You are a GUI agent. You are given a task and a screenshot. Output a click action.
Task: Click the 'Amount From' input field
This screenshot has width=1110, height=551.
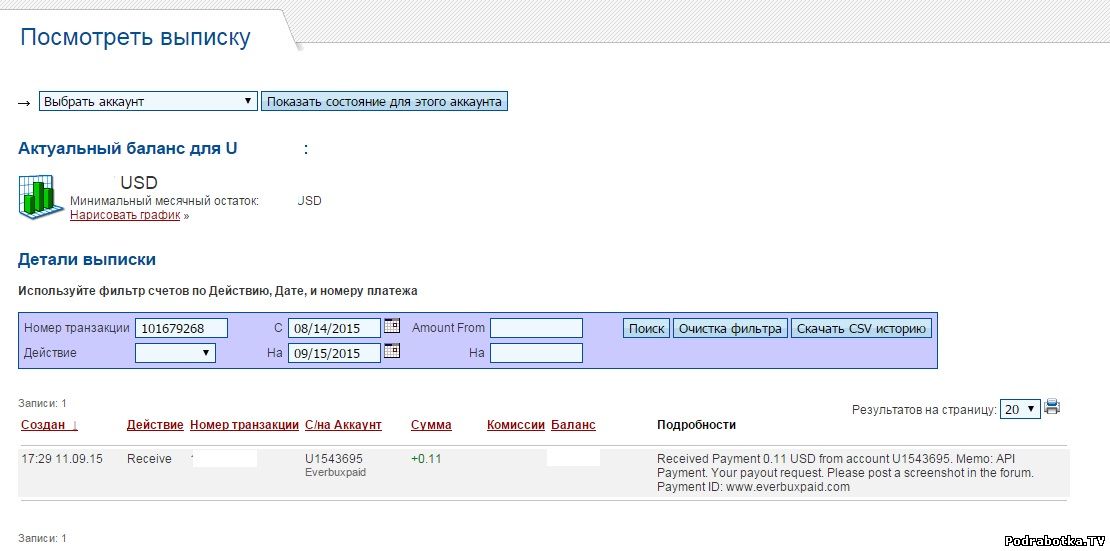536,328
